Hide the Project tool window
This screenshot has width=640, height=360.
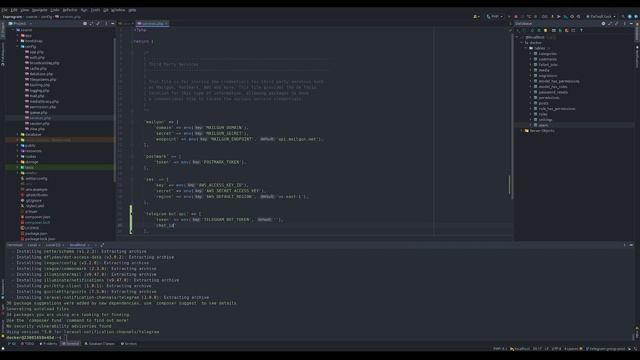[x=113, y=24]
